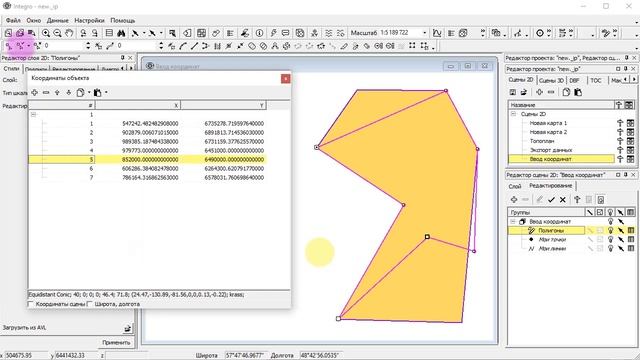Toggle selectable arrow for Мои линии layer

click(x=621, y=249)
